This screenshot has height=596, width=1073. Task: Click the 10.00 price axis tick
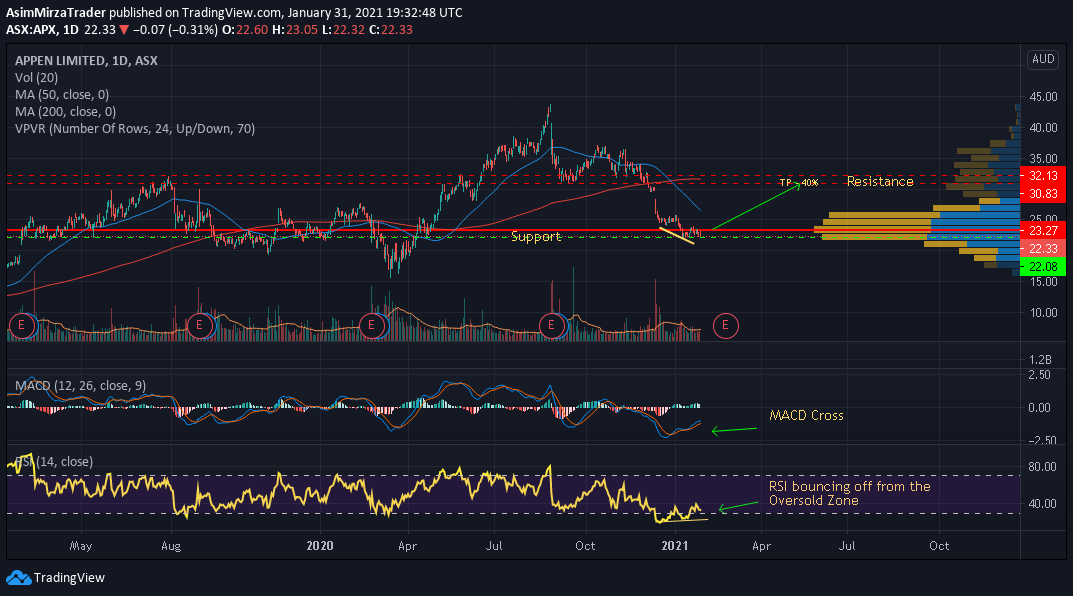1044,313
